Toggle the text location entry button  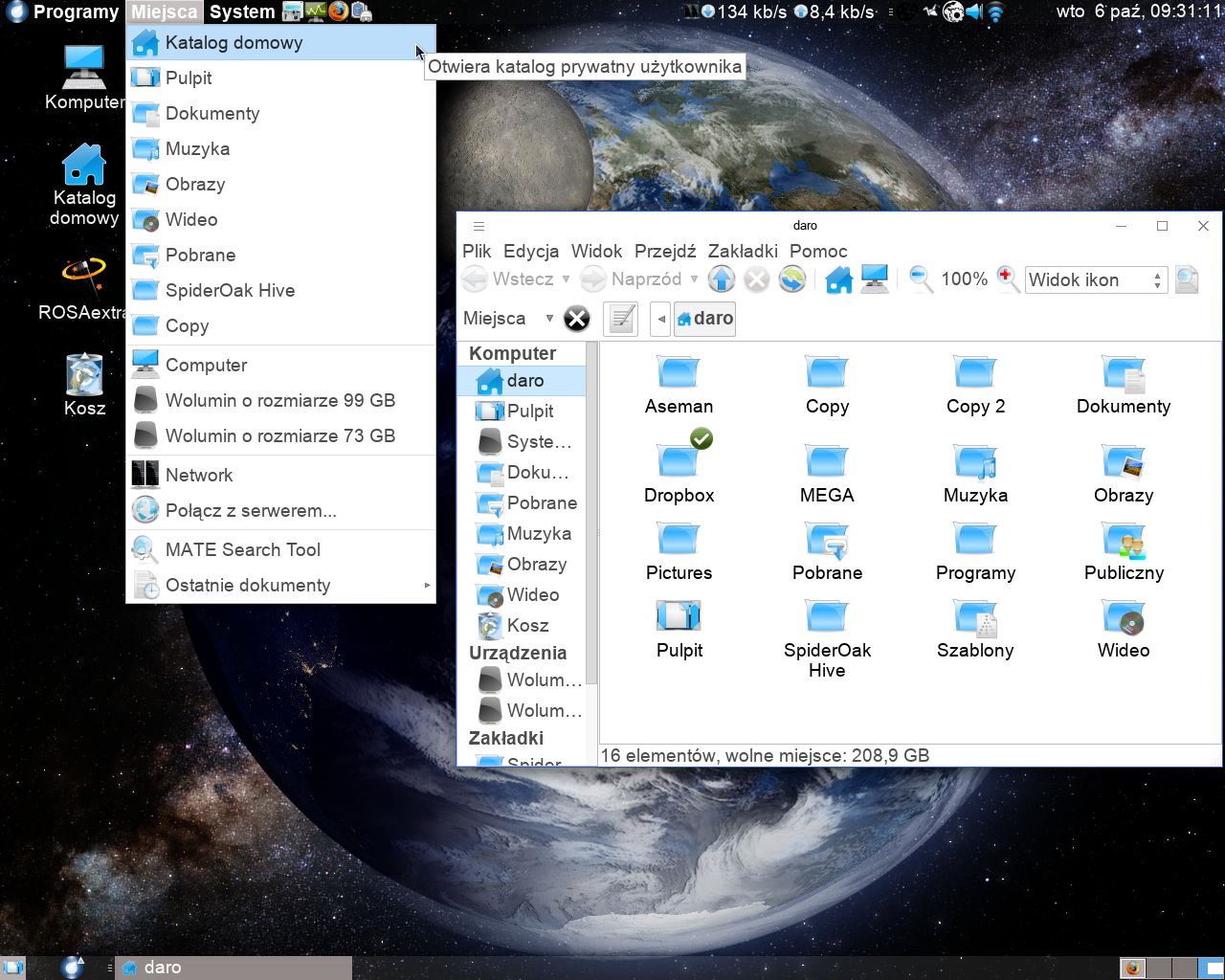point(620,319)
